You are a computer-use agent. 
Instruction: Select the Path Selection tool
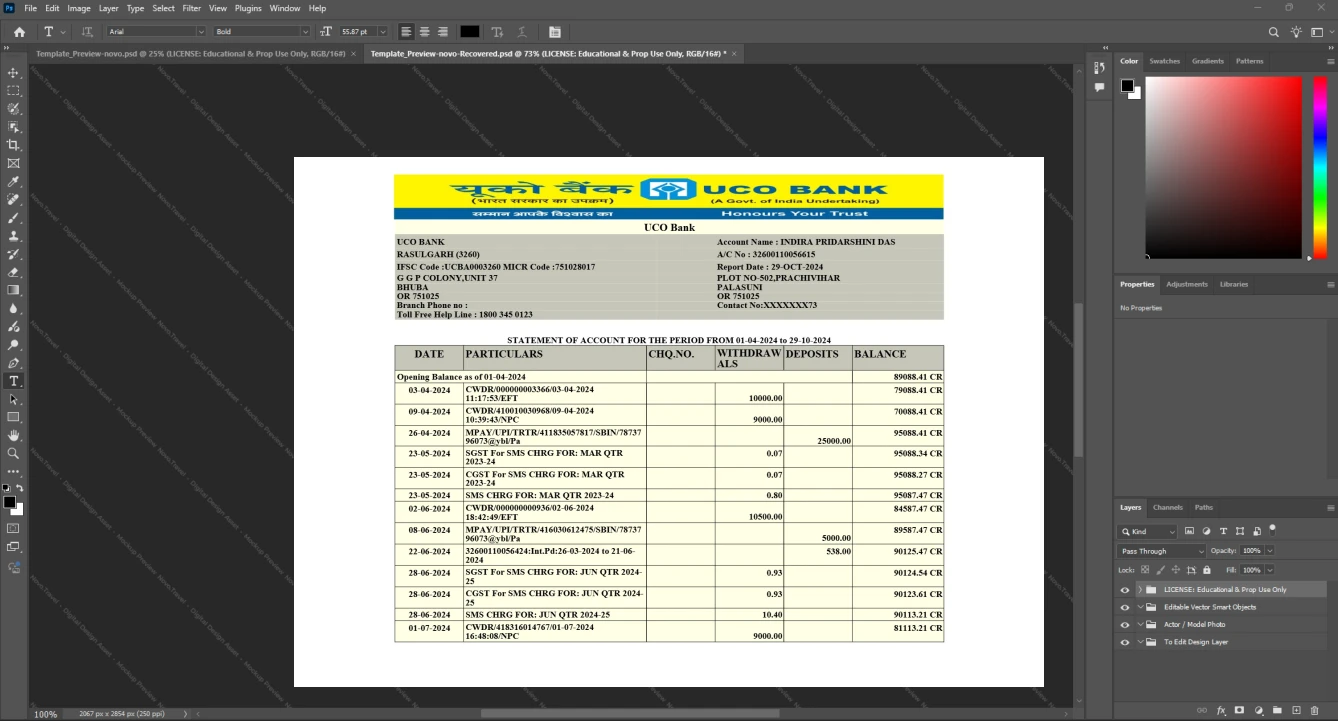pos(13,399)
